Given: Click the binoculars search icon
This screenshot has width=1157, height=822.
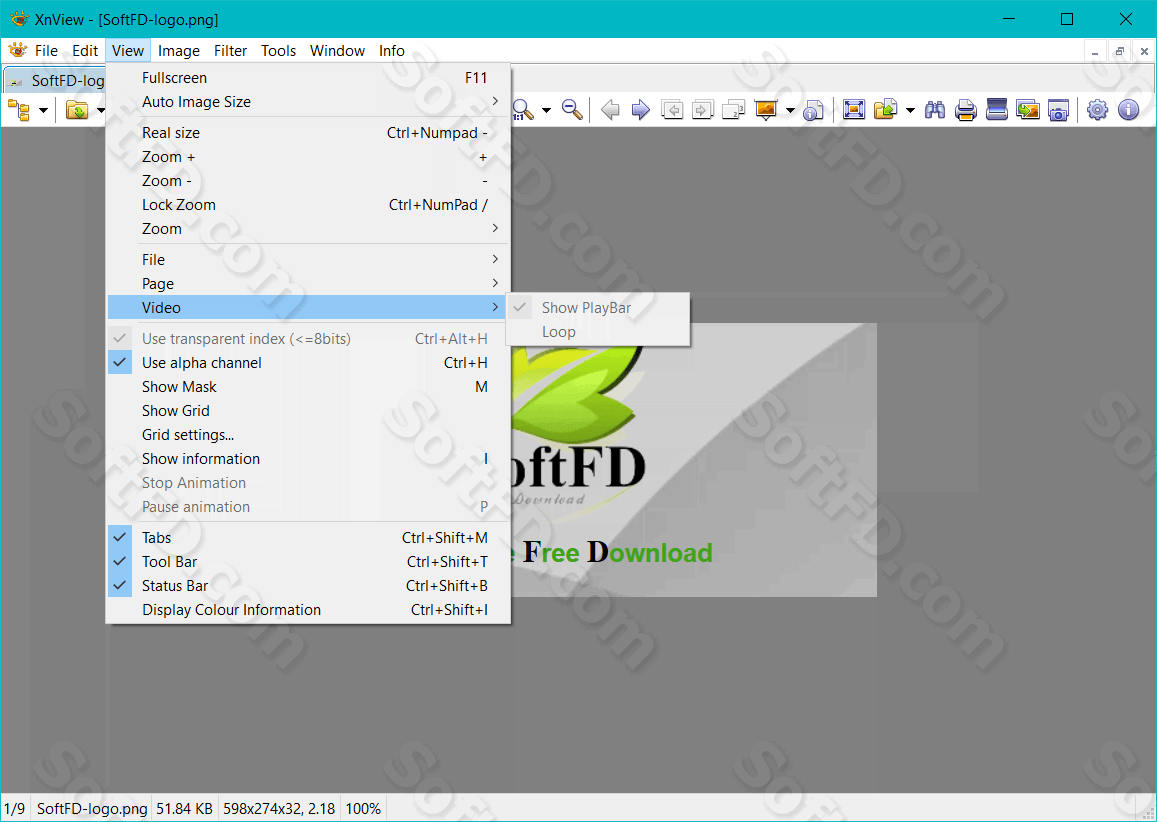Looking at the screenshot, I should pyautogui.click(x=935, y=111).
